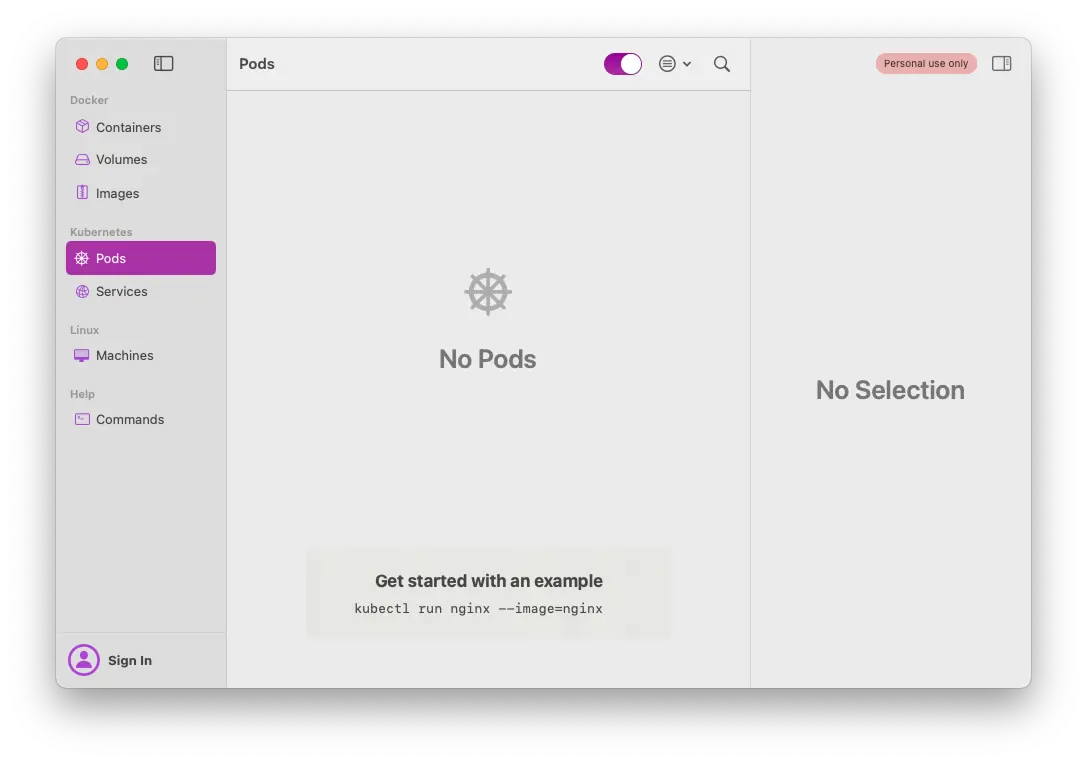Open Commands via its terminal icon
Viewport: 1087px width, 762px height.
pyautogui.click(x=82, y=419)
